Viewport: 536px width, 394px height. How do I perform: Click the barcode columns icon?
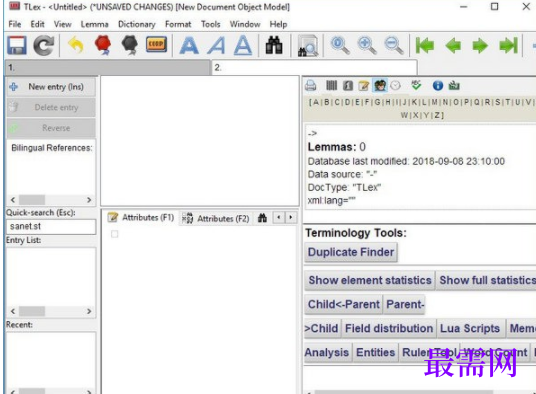click(331, 85)
